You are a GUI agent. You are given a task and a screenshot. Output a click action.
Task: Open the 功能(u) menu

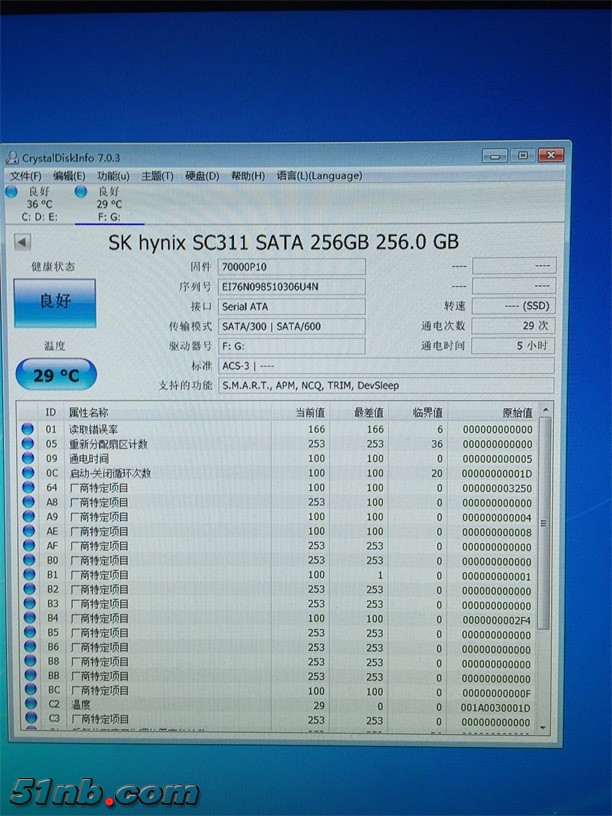[x=113, y=176]
